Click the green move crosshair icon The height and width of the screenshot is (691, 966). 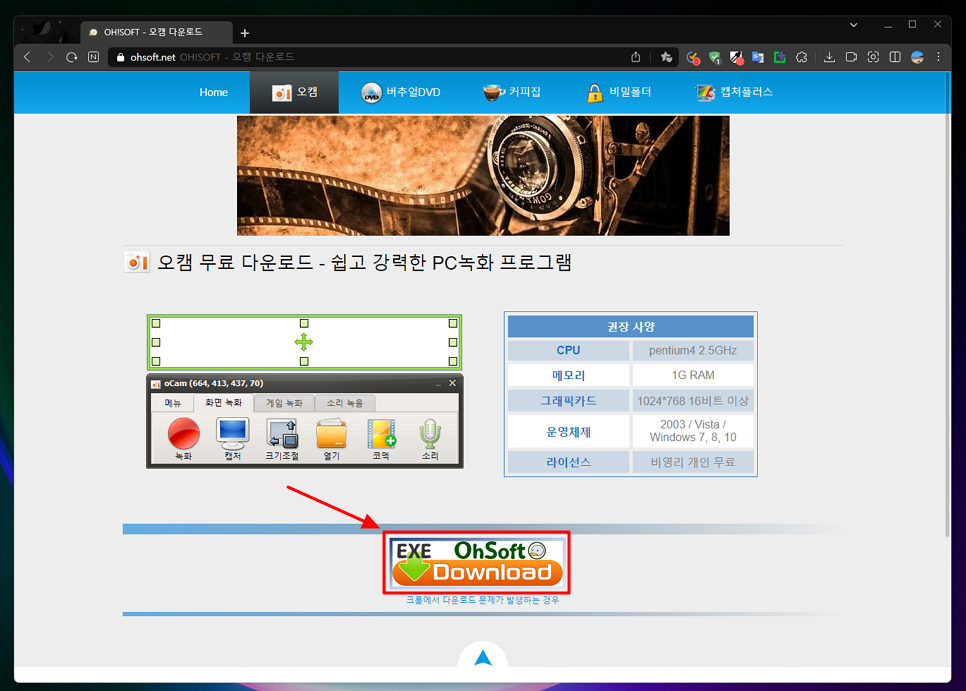click(304, 342)
